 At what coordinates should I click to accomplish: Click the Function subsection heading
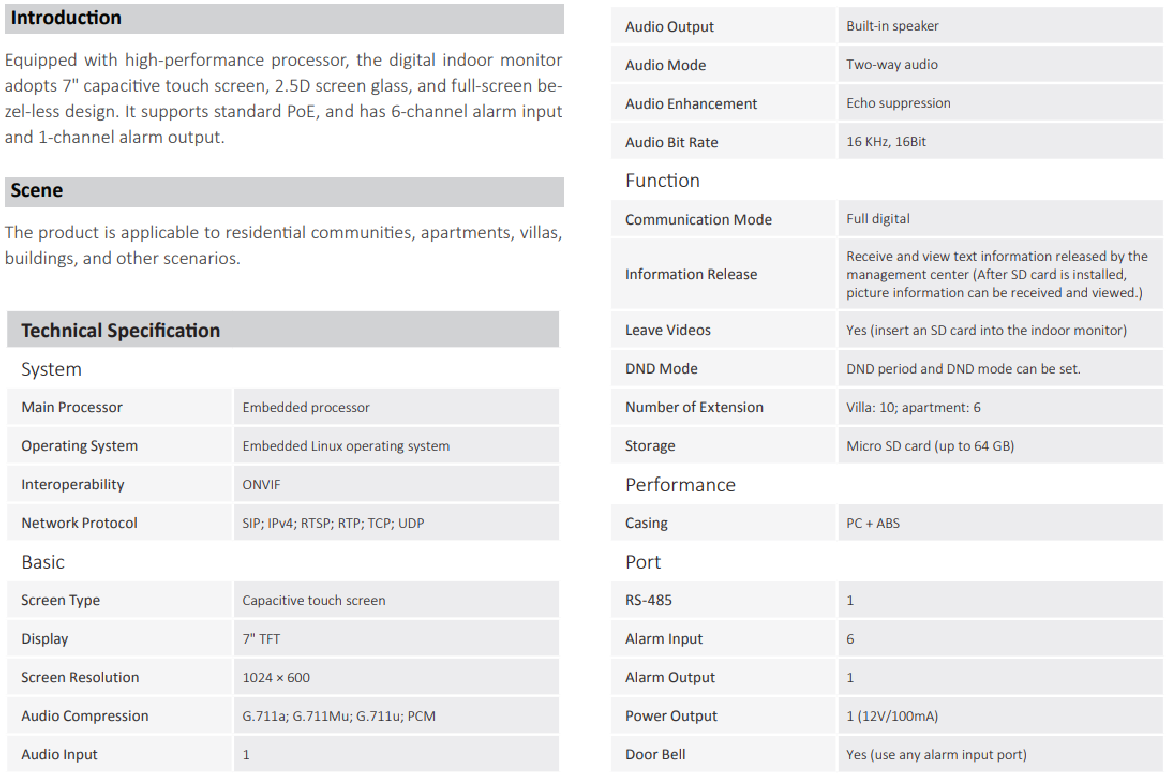click(x=662, y=181)
